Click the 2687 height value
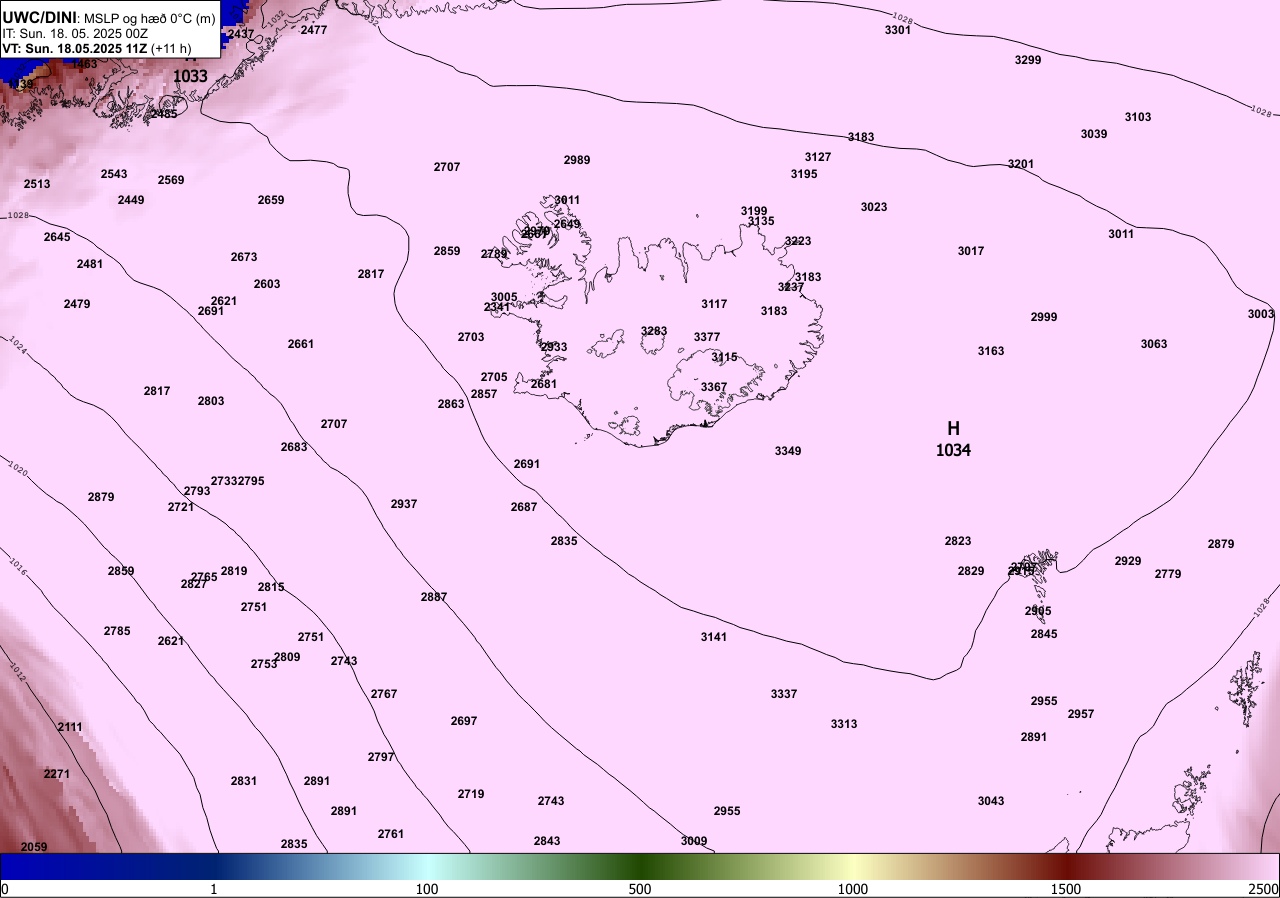This screenshot has height=898, width=1280. pyautogui.click(x=524, y=507)
